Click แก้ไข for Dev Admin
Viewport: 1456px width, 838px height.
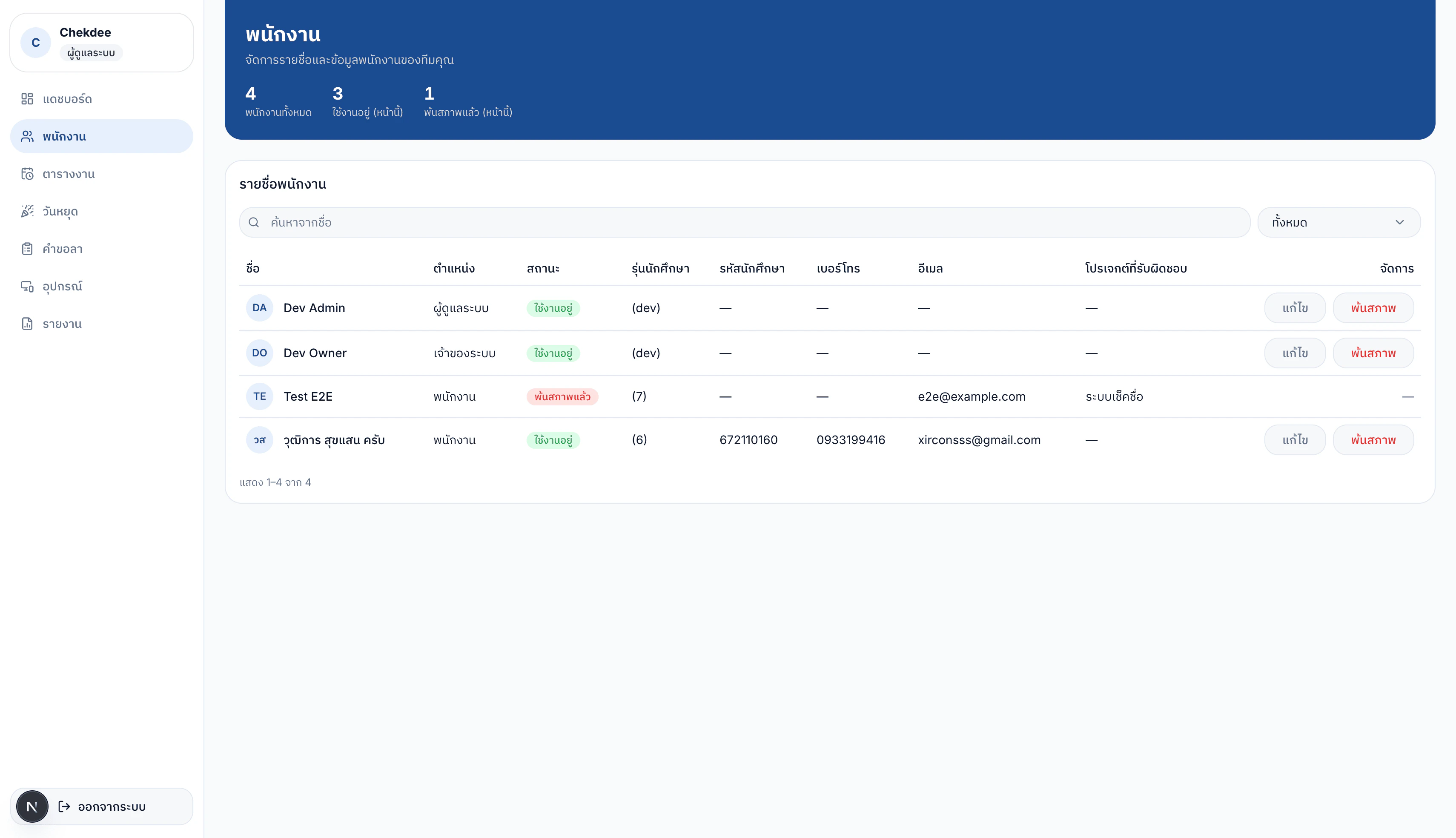[1295, 308]
